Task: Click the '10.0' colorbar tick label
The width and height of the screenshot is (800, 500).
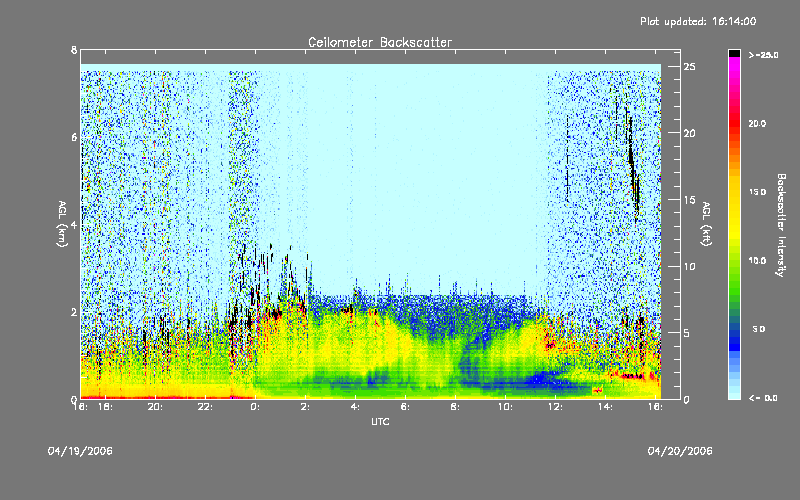Action: pyautogui.click(x=757, y=261)
